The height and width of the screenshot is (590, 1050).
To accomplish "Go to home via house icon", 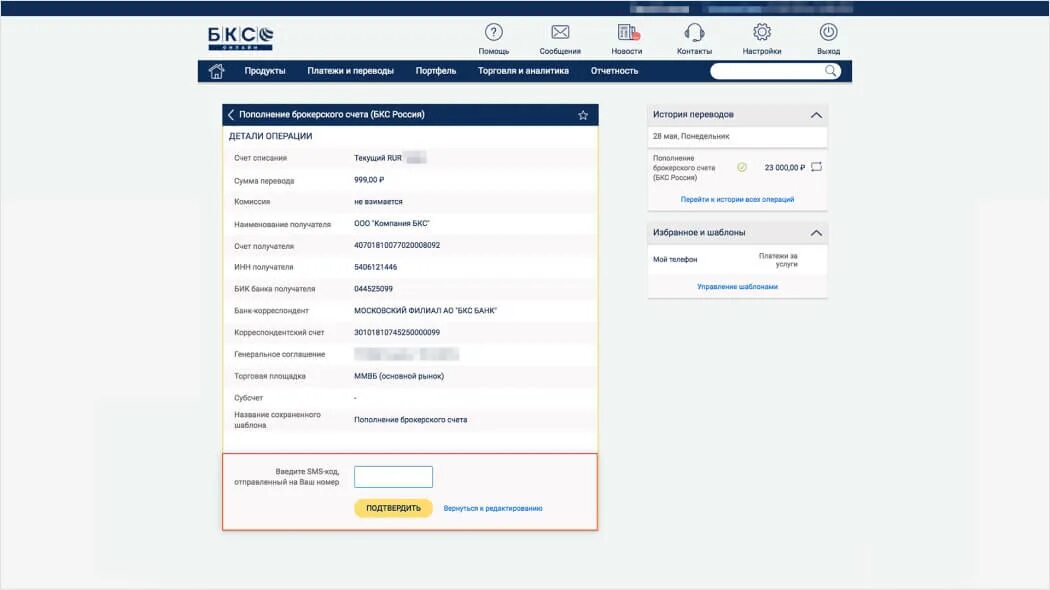I will click(x=216, y=71).
